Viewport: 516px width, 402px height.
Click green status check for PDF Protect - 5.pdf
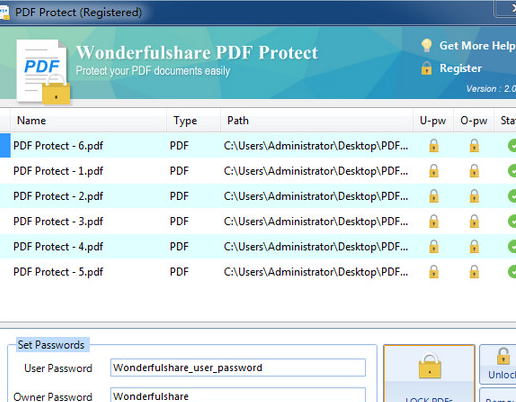tap(512, 272)
